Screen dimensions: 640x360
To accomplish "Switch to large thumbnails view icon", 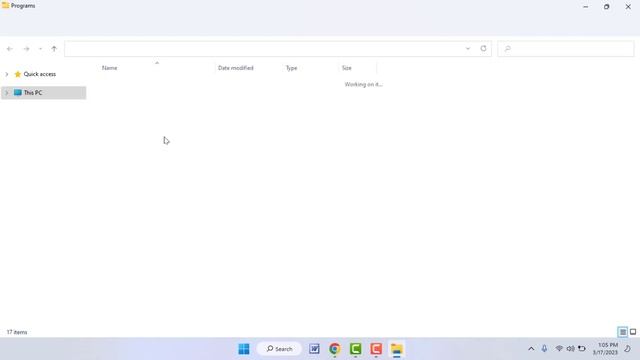I will [x=633, y=332].
